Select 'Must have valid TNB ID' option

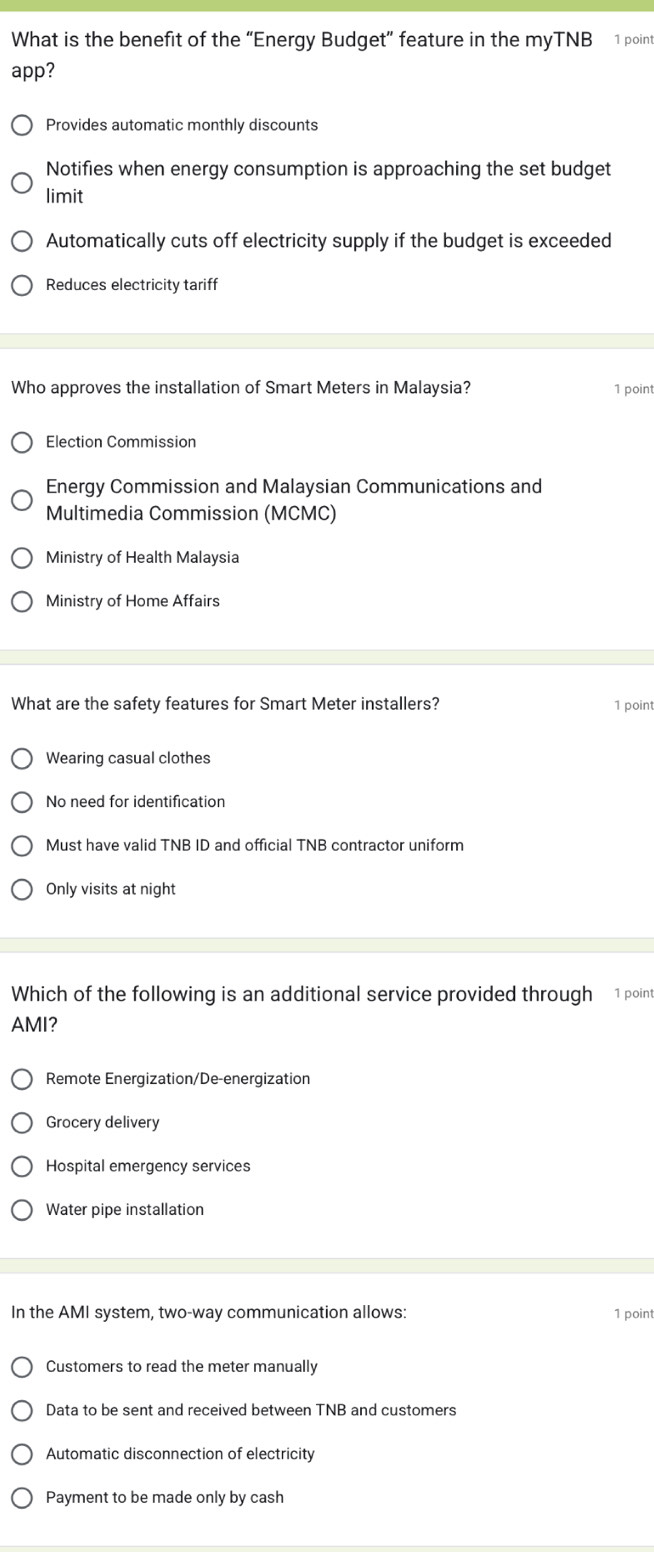[x=21, y=846]
